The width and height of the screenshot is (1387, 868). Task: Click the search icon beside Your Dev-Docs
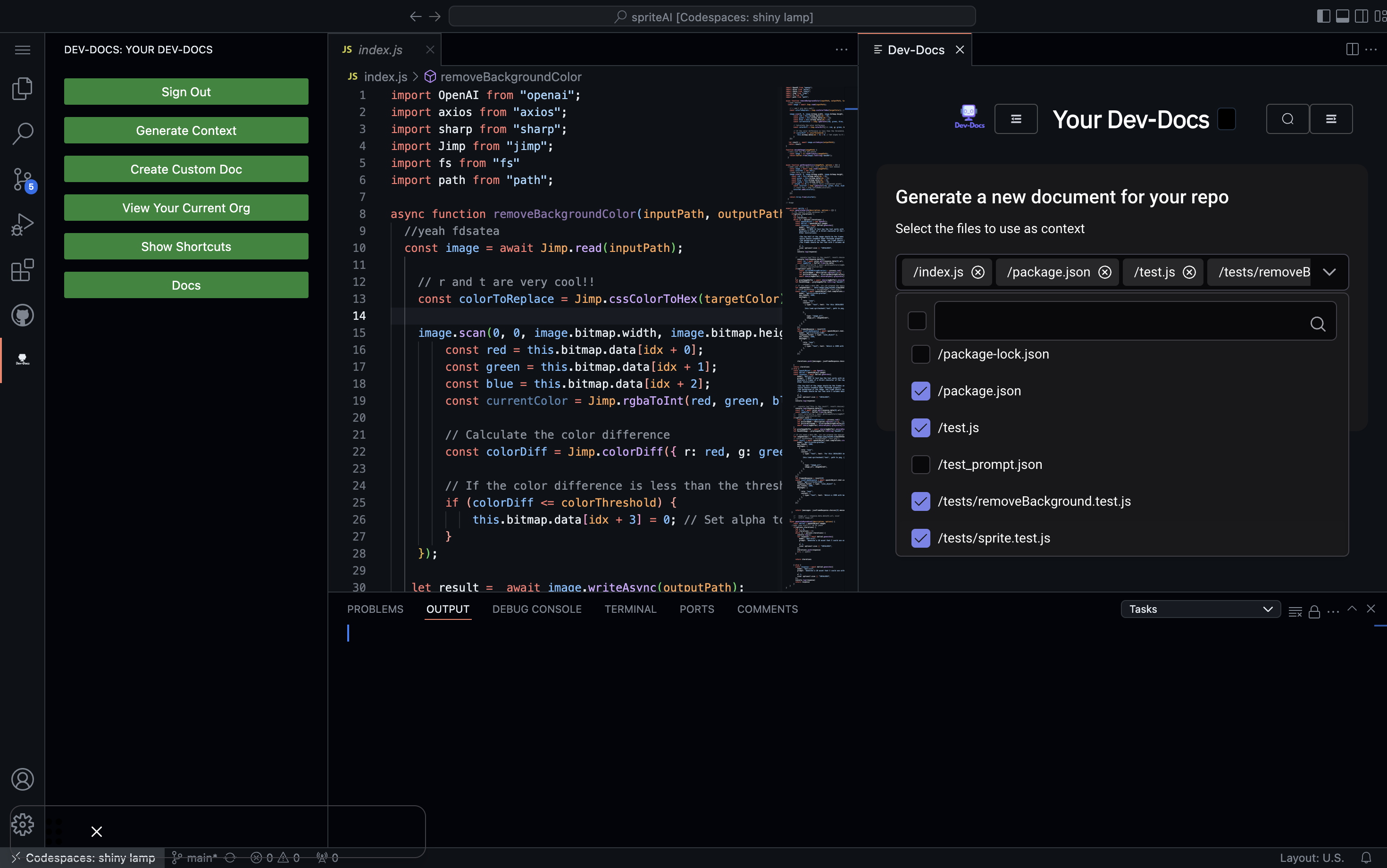coord(1287,119)
